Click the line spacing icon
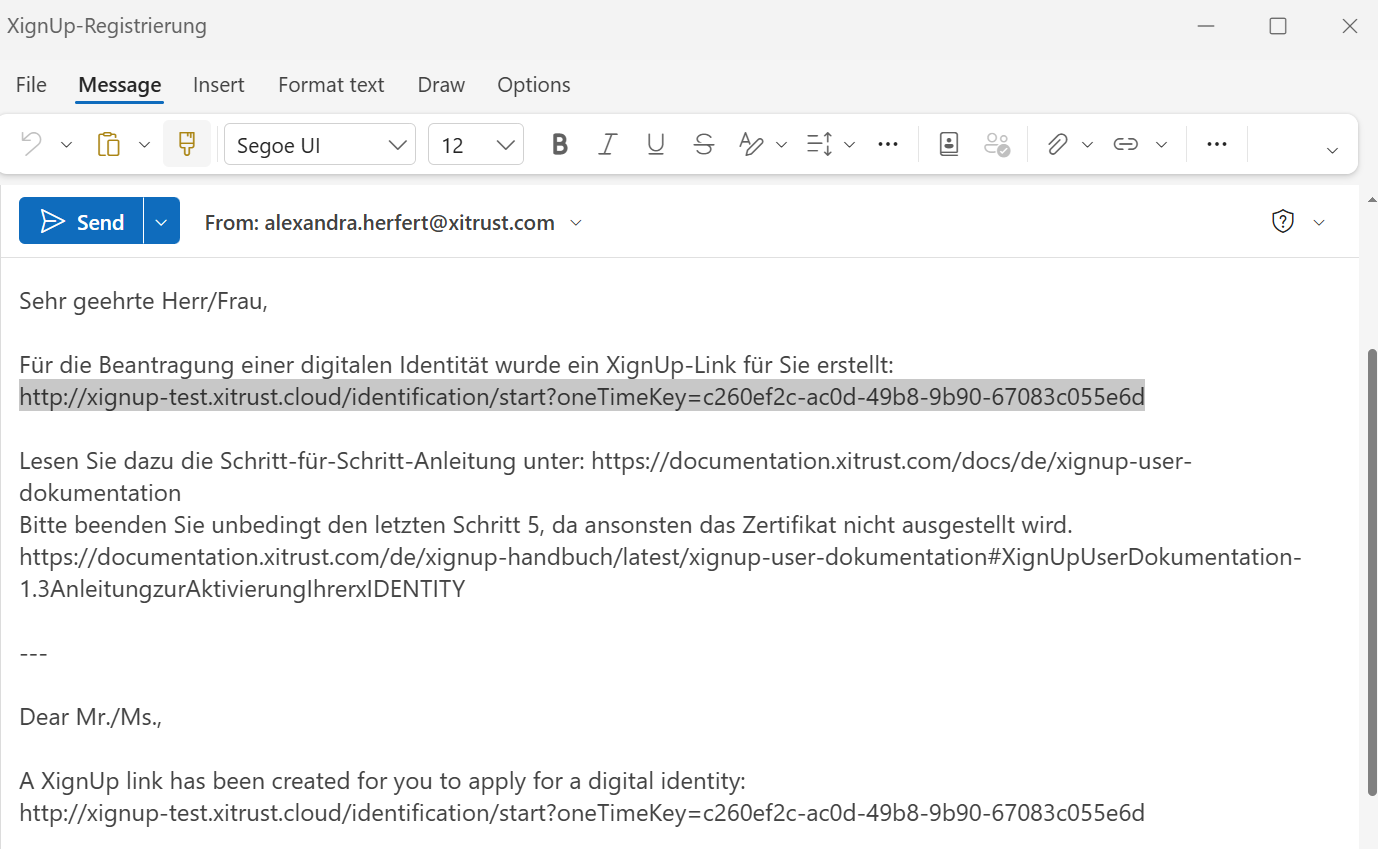Viewport: 1378px width, 849px height. (x=820, y=145)
